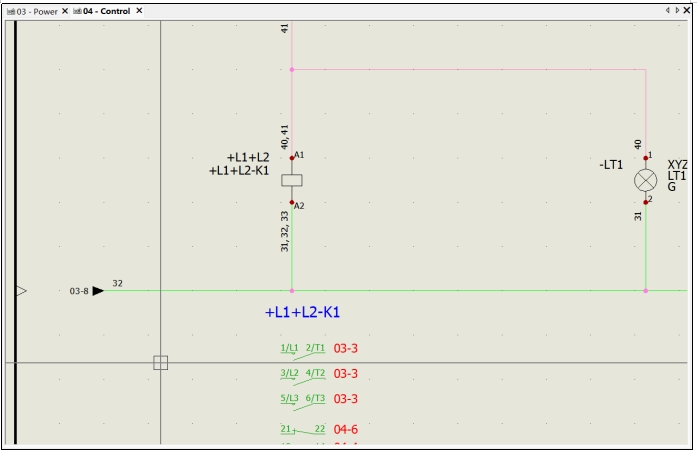Screen dimensions: 697x454
Task: Click the LT1 lamp symbol
Action: pos(646,180)
